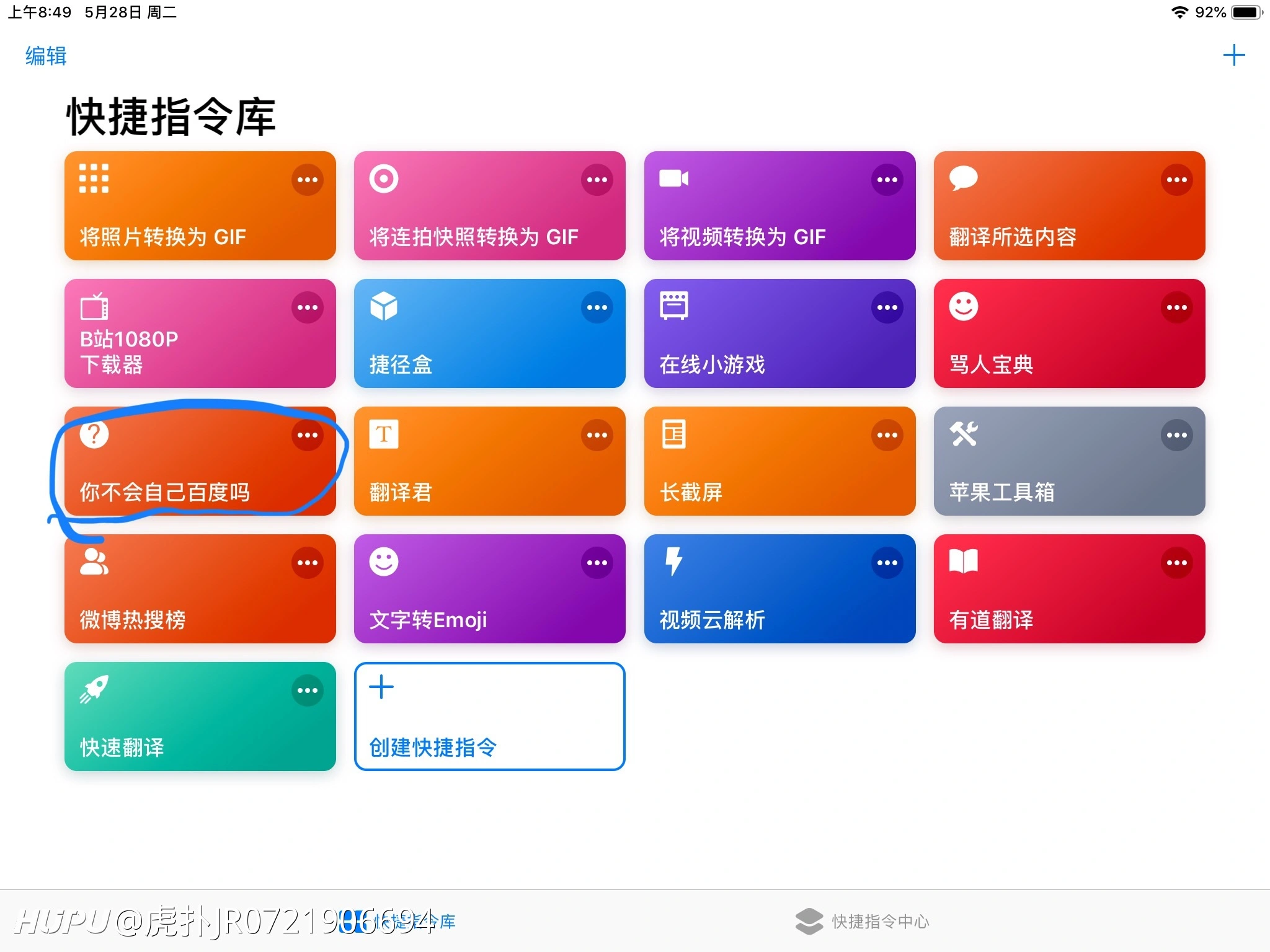Switch to 快捷指令中心 tab

[x=863, y=921]
